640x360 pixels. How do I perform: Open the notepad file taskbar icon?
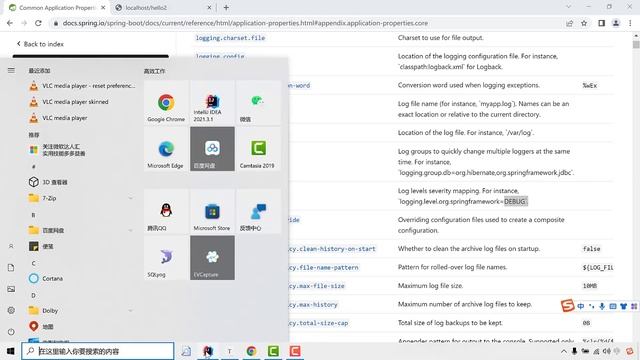[186, 351]
